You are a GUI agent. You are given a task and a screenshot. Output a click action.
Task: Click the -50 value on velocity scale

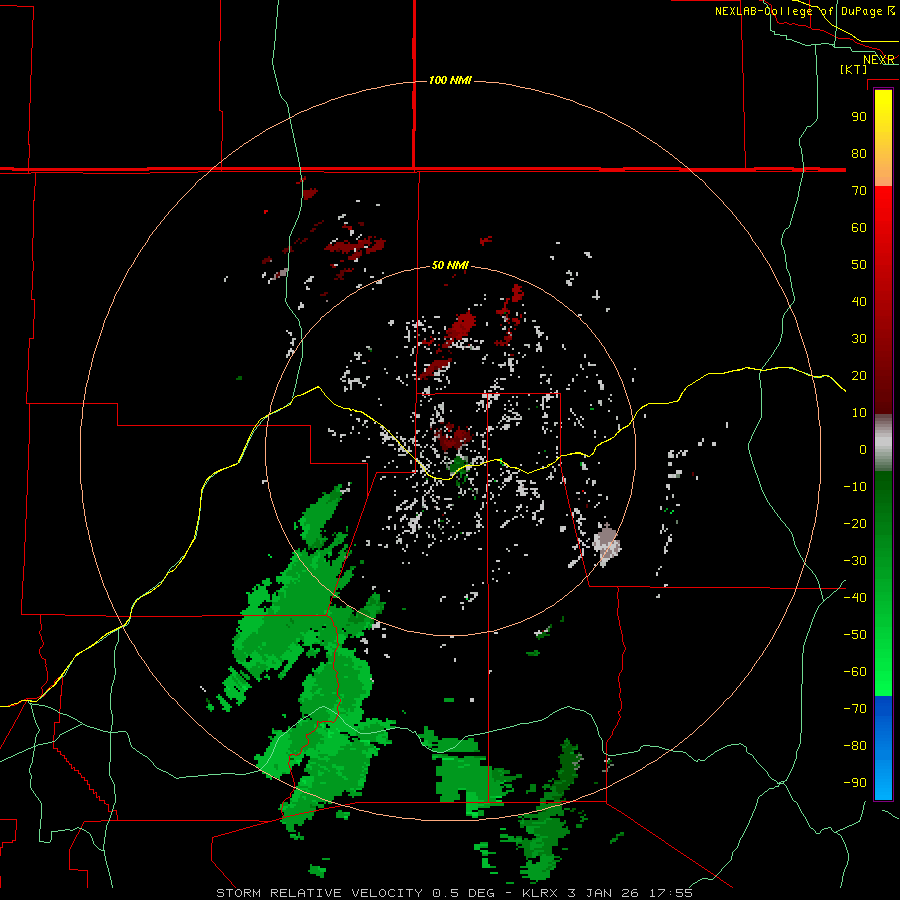855,635
